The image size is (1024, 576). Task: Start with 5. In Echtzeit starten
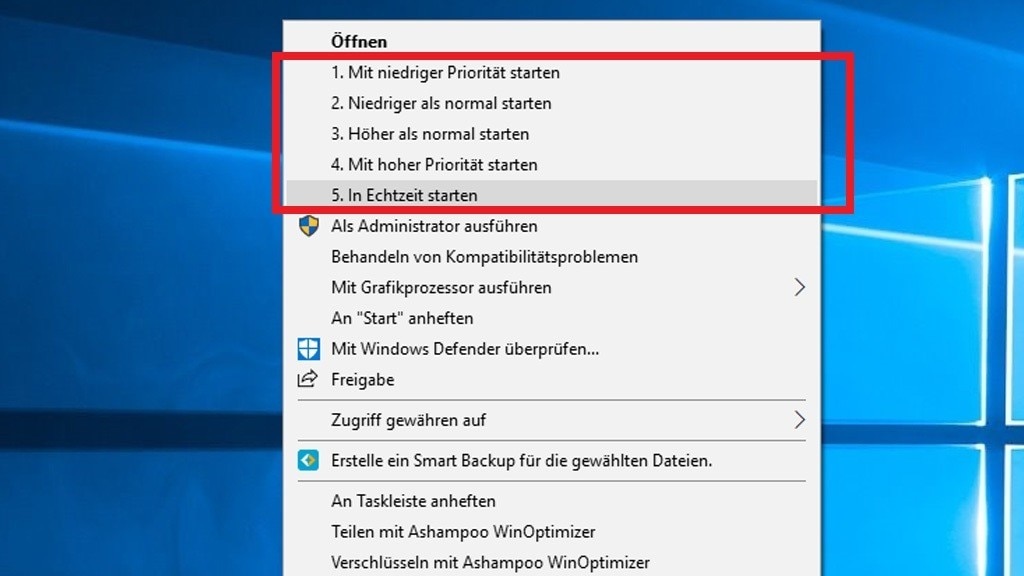(405, 195)
